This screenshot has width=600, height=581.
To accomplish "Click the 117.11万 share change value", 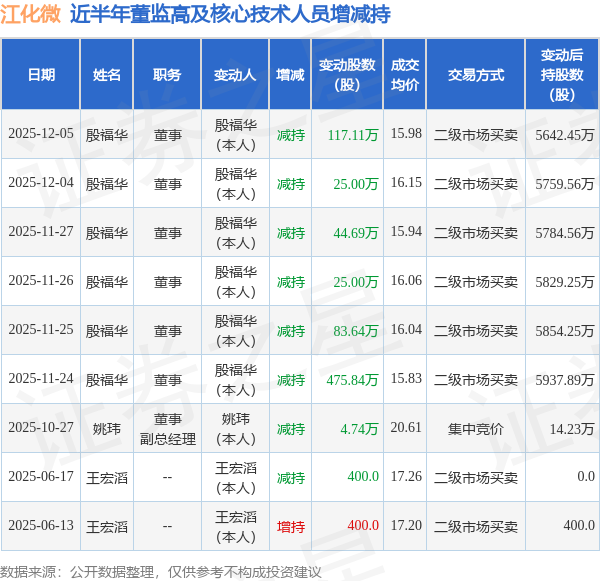I will (x=353, y=135).
